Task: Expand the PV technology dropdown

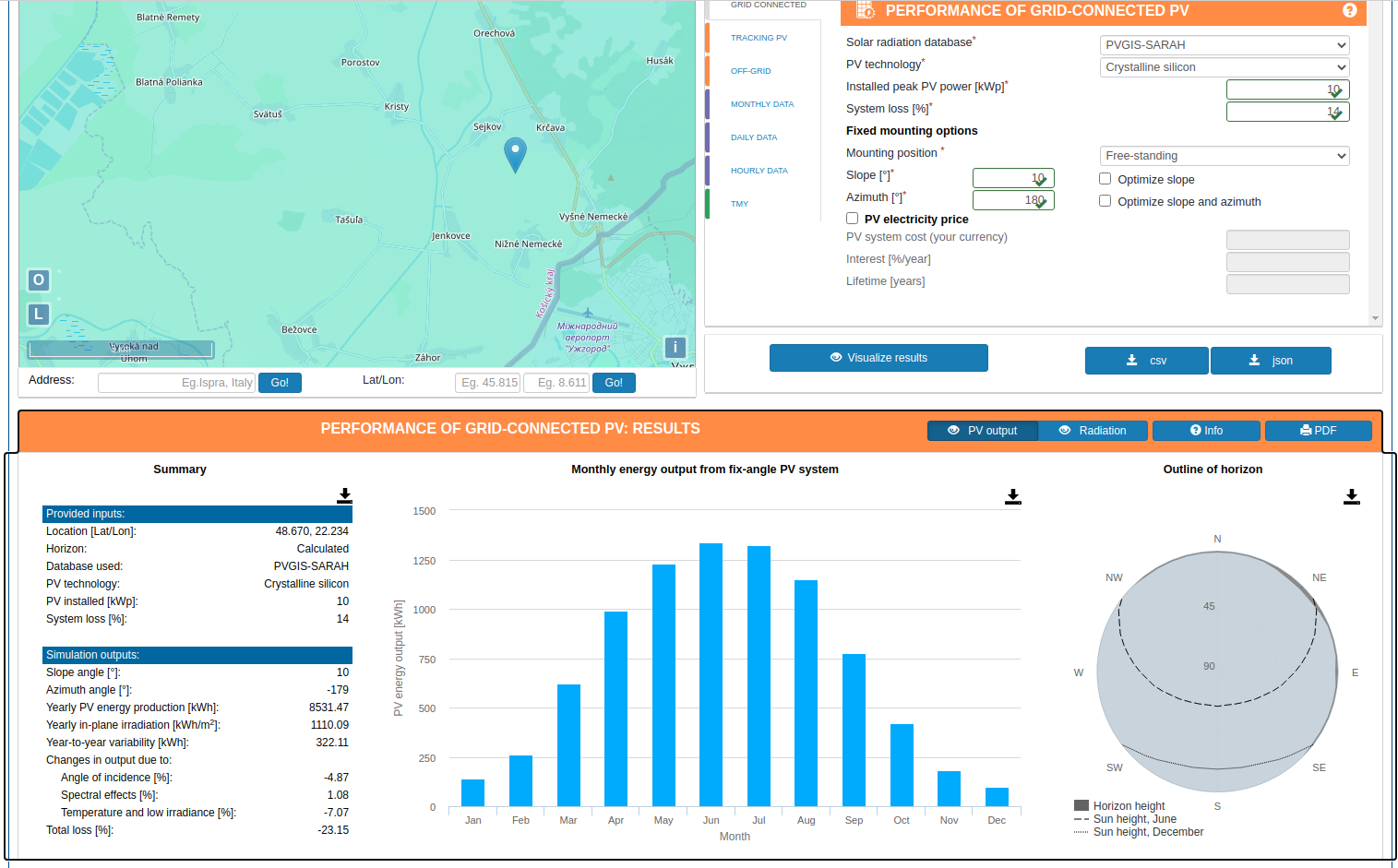Action: [1224, 67]
